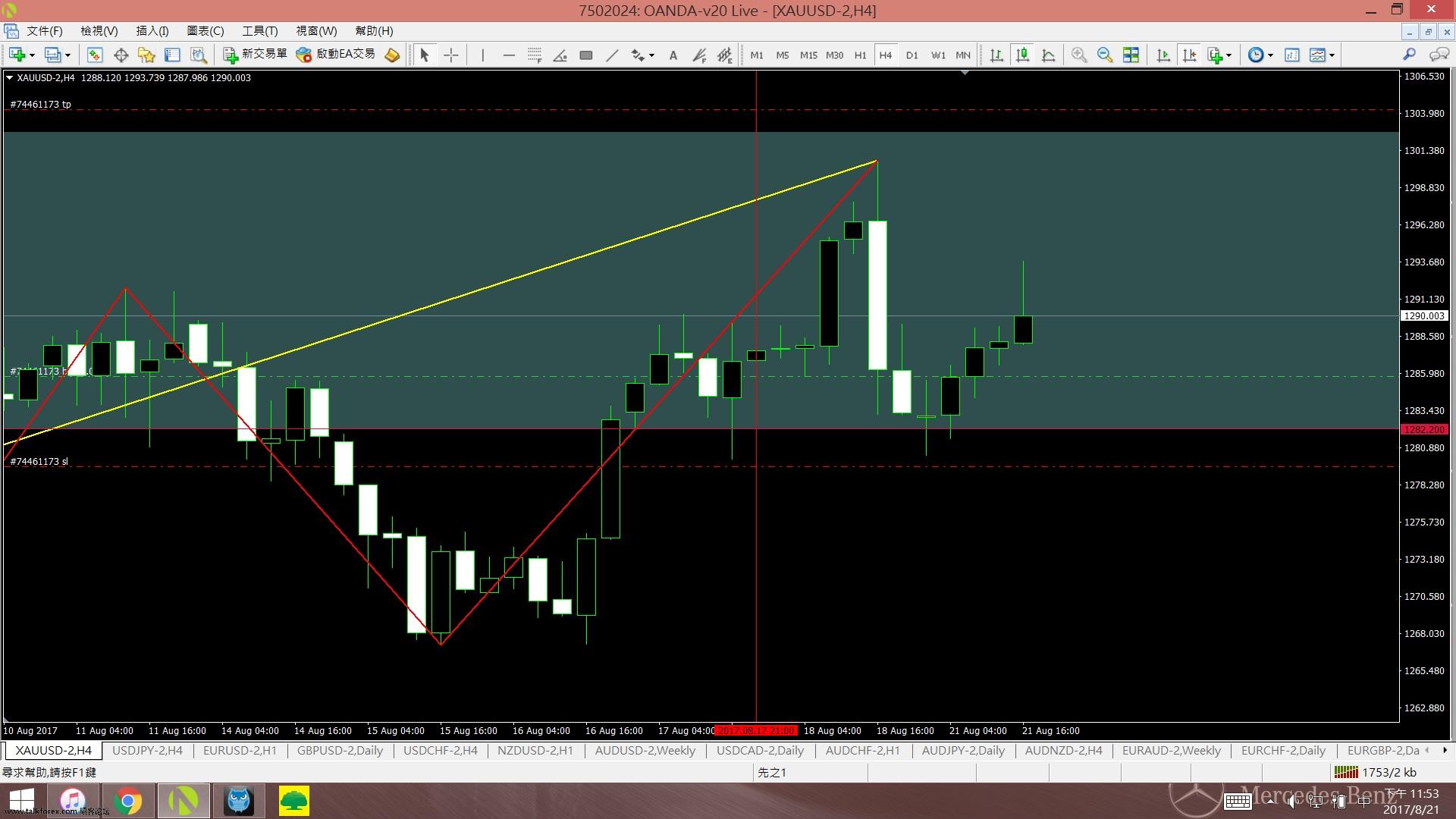Click the Profiles icon
The height and width of the screenshot is (819, 1456).
click(x=52, y=55)
